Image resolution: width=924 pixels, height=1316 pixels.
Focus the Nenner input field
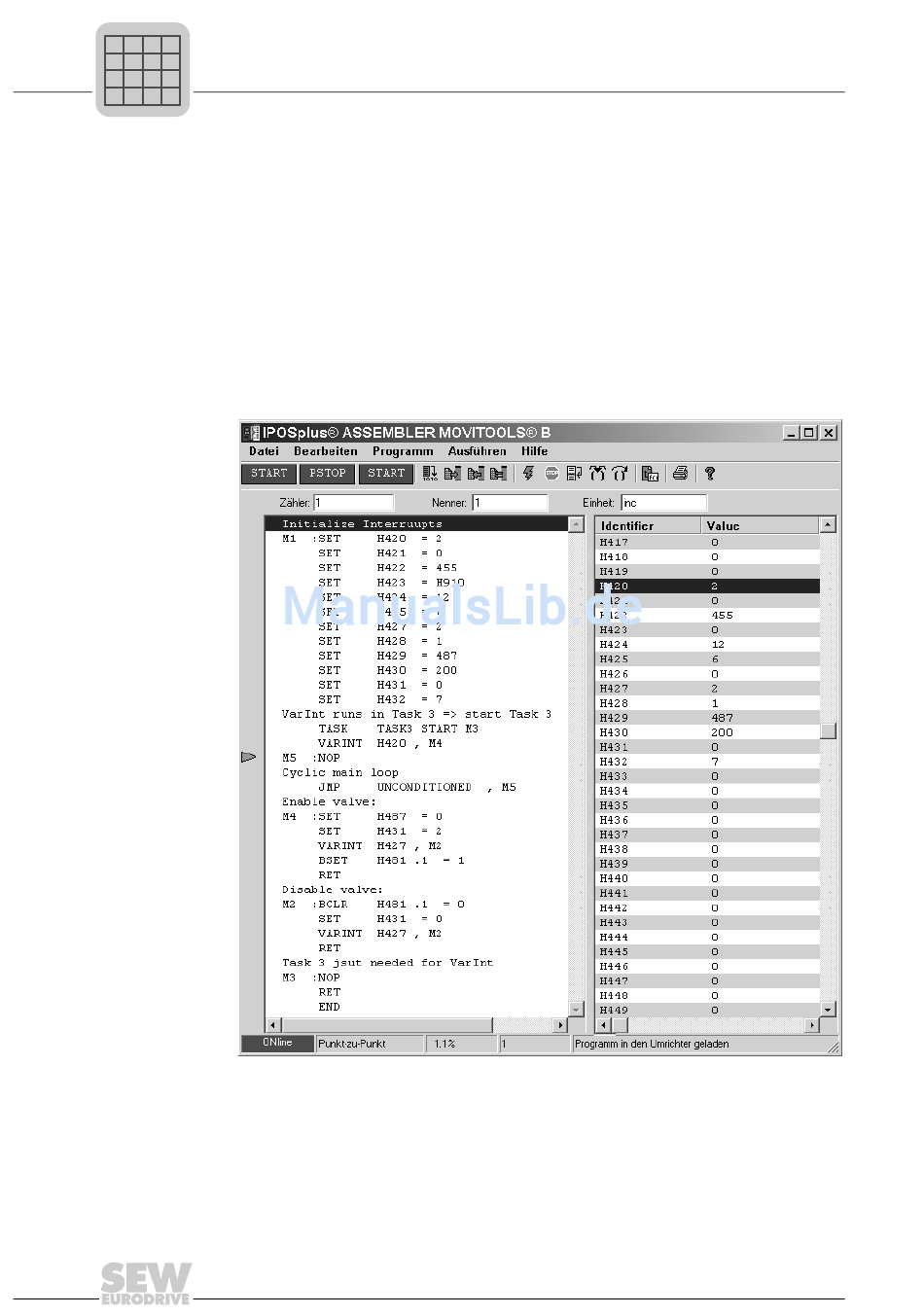point(511,503)
